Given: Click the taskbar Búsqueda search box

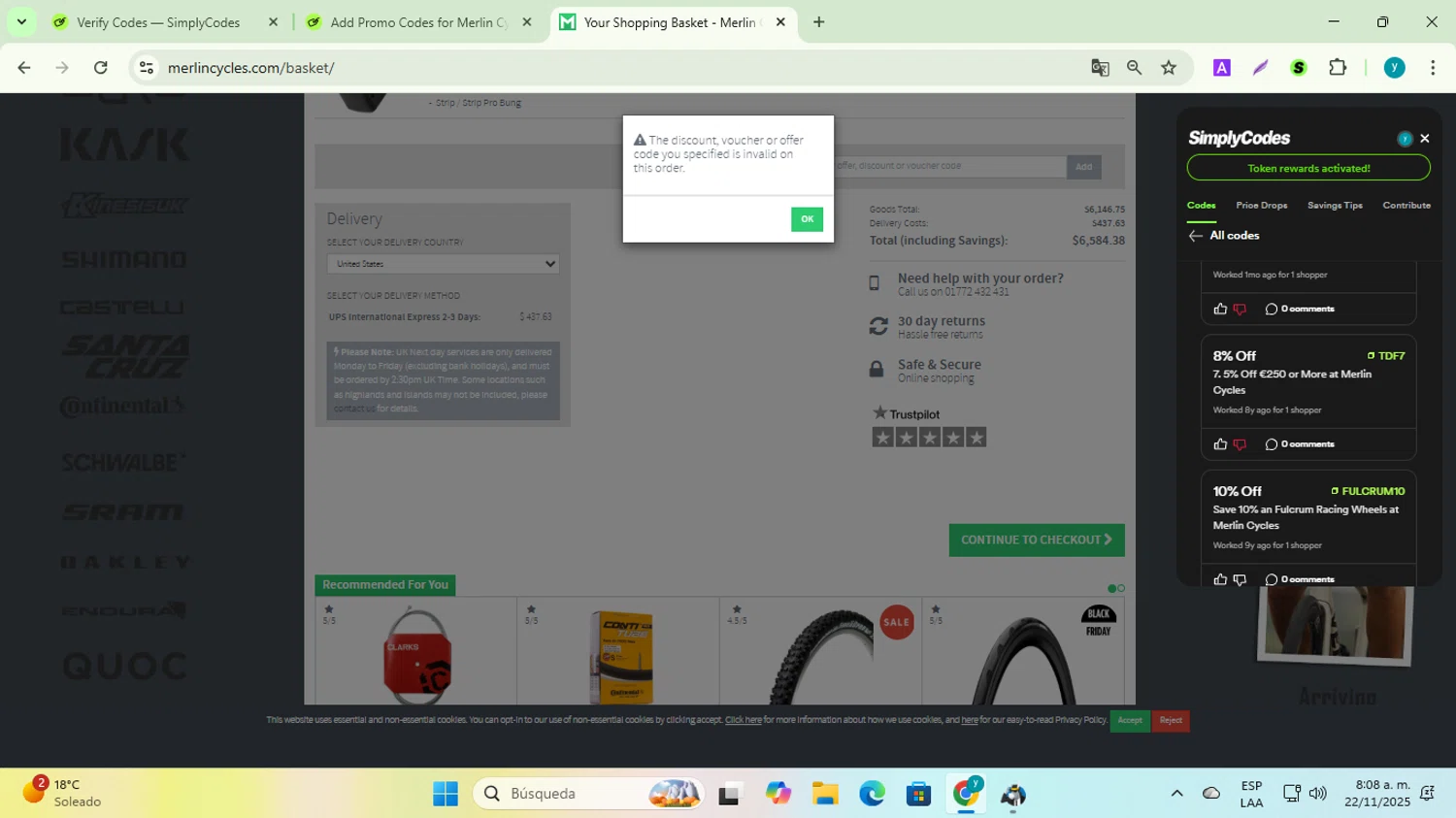Looking at the screenshot, I should click(589, 794).
